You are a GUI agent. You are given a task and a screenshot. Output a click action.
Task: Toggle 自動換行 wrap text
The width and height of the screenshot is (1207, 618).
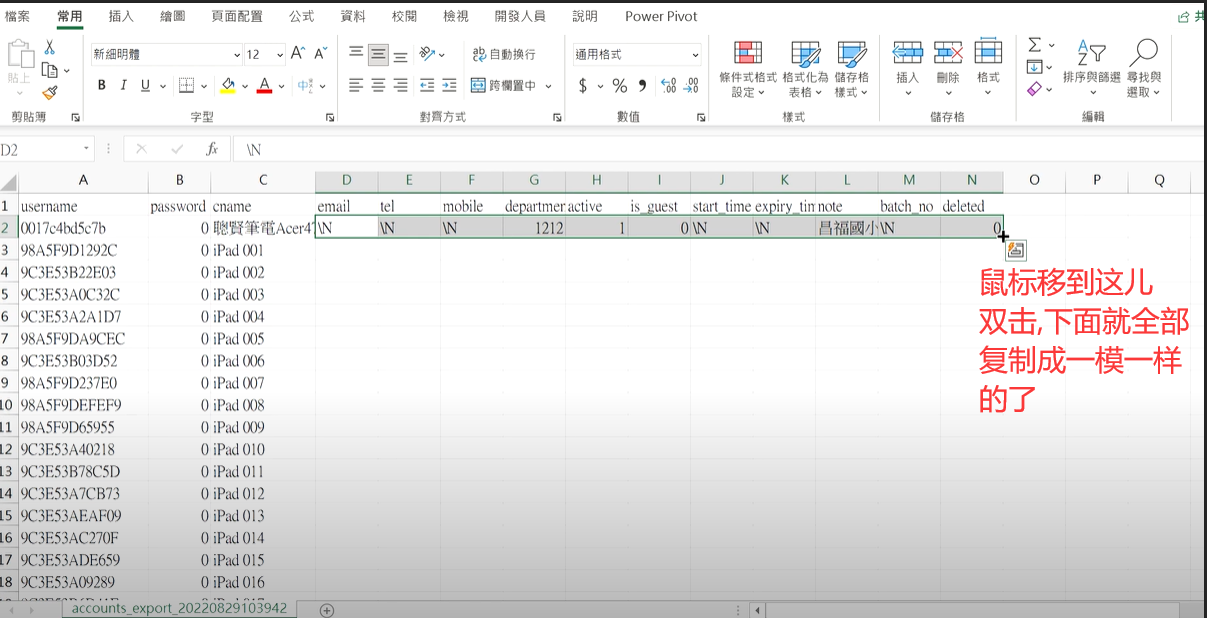[x=504, y=54]
